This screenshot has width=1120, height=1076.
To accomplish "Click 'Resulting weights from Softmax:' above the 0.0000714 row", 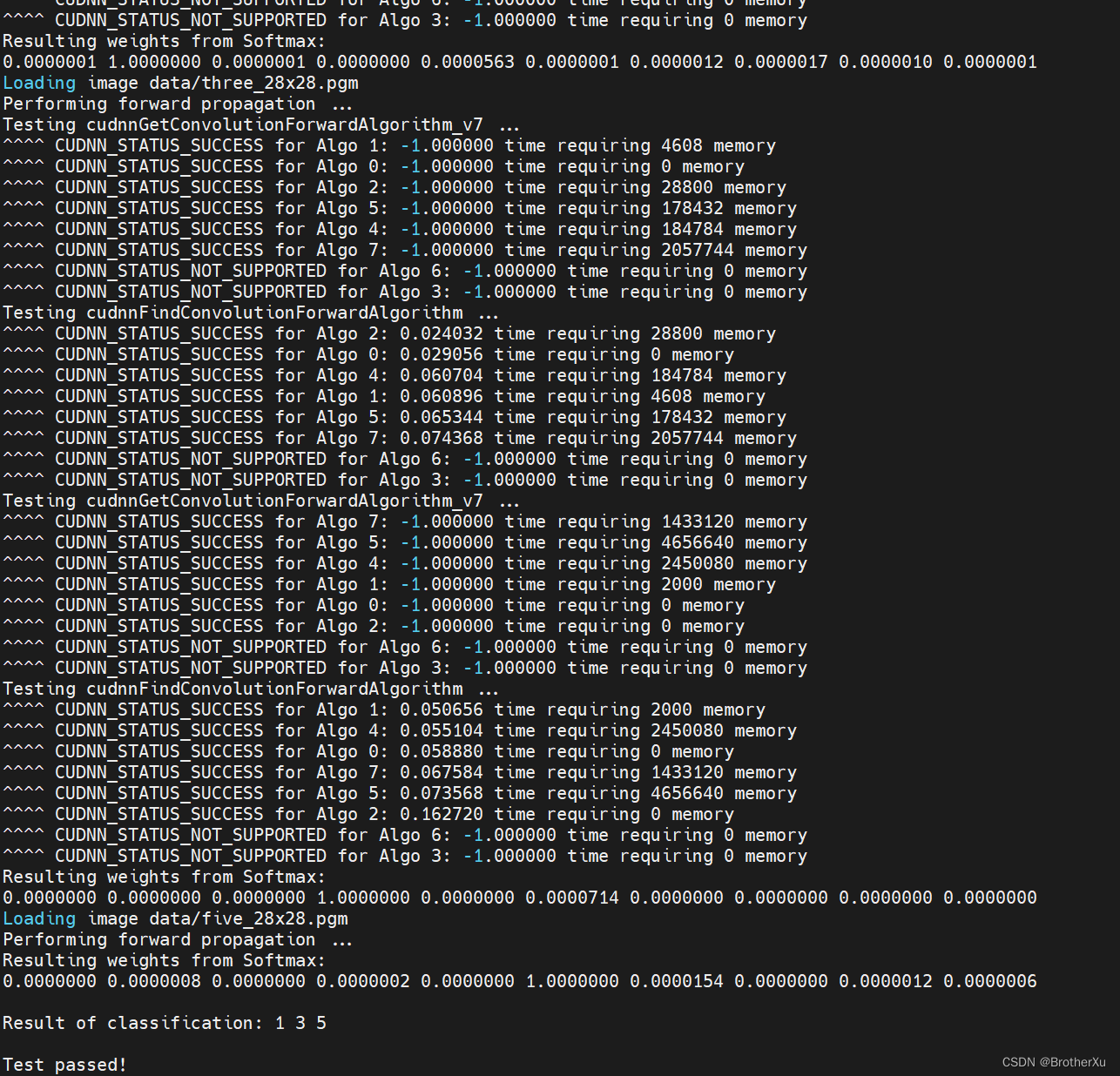I will coord(165,878).
